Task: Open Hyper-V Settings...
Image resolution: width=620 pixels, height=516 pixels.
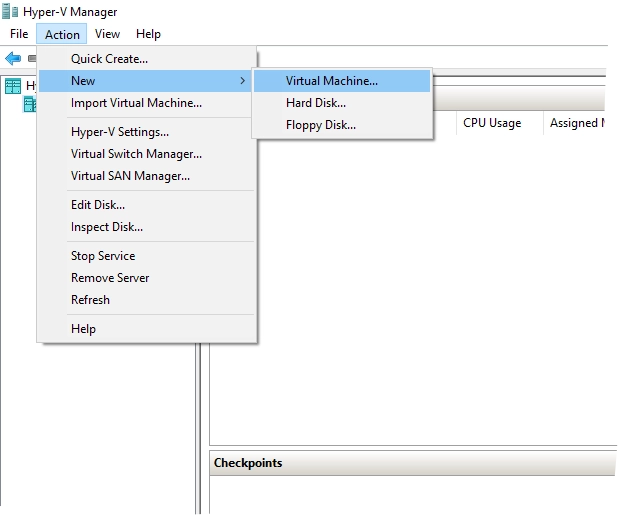Action: pos(146,132)
